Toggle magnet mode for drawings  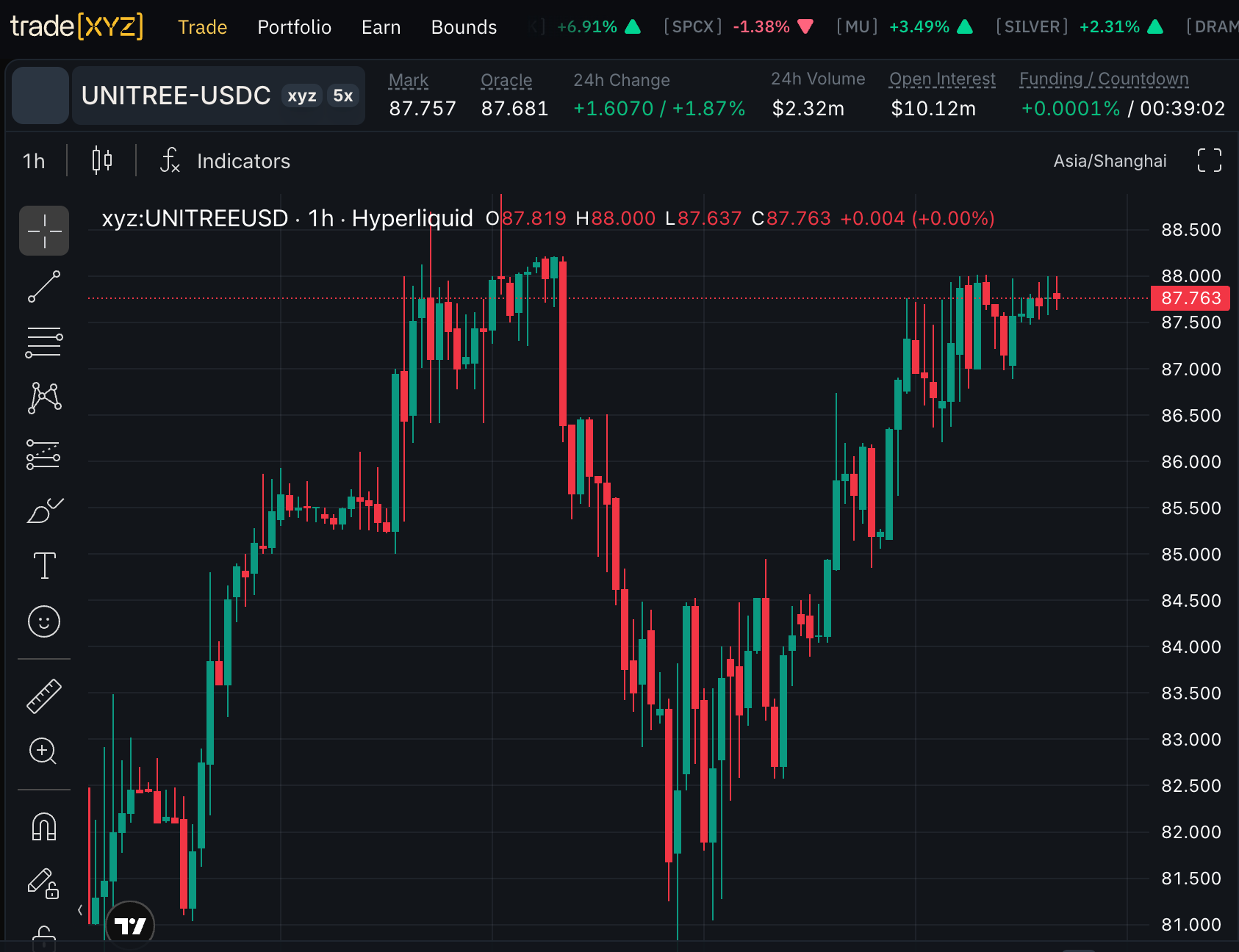click(x=44, y=827)
